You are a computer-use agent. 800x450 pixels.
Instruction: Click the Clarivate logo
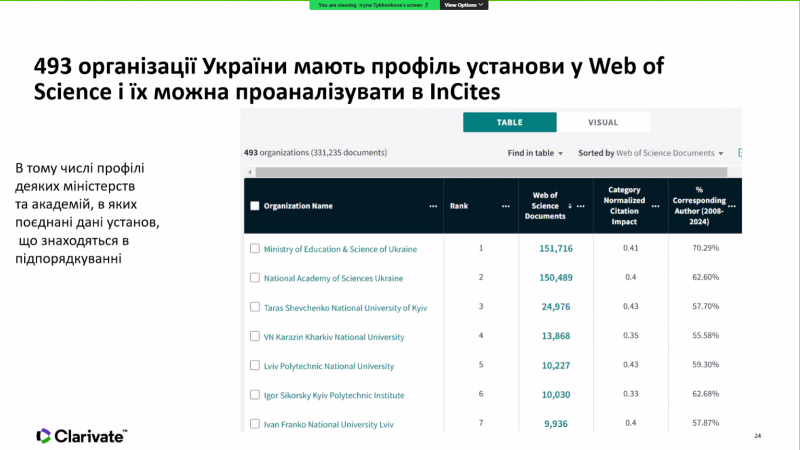point(82,436)
